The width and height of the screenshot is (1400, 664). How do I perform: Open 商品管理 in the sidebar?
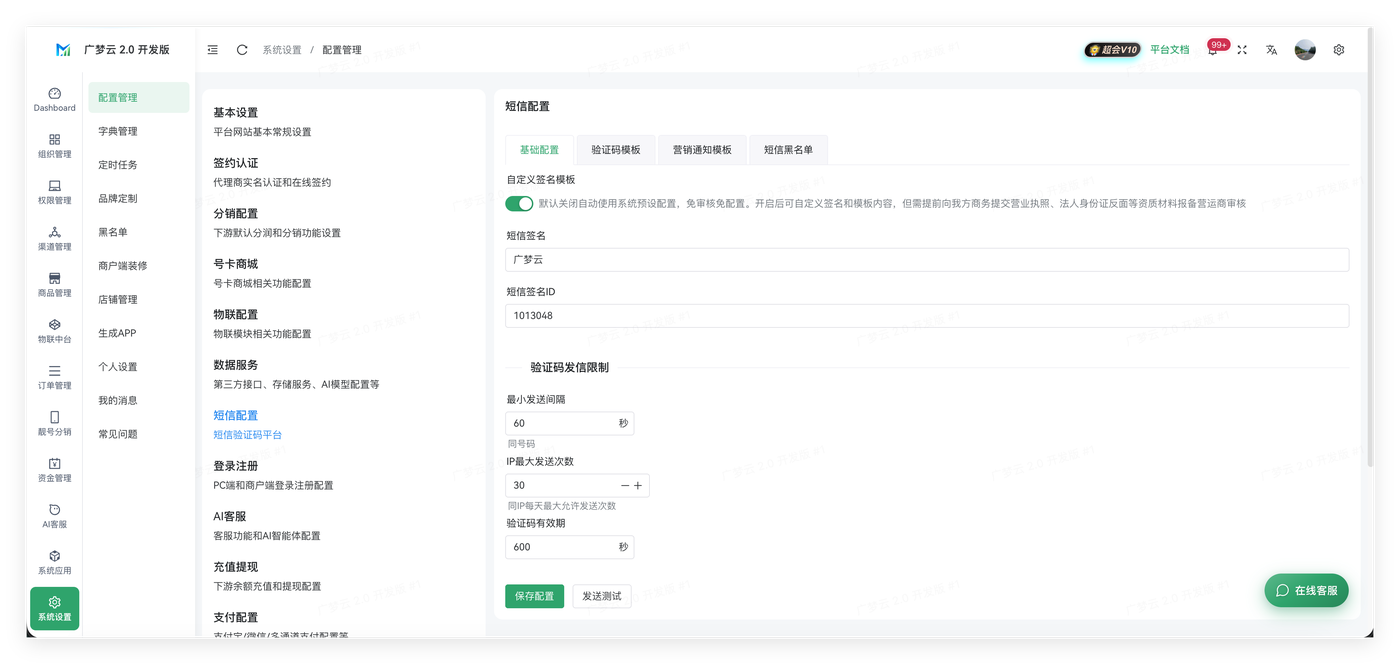(x=54, y=285)
